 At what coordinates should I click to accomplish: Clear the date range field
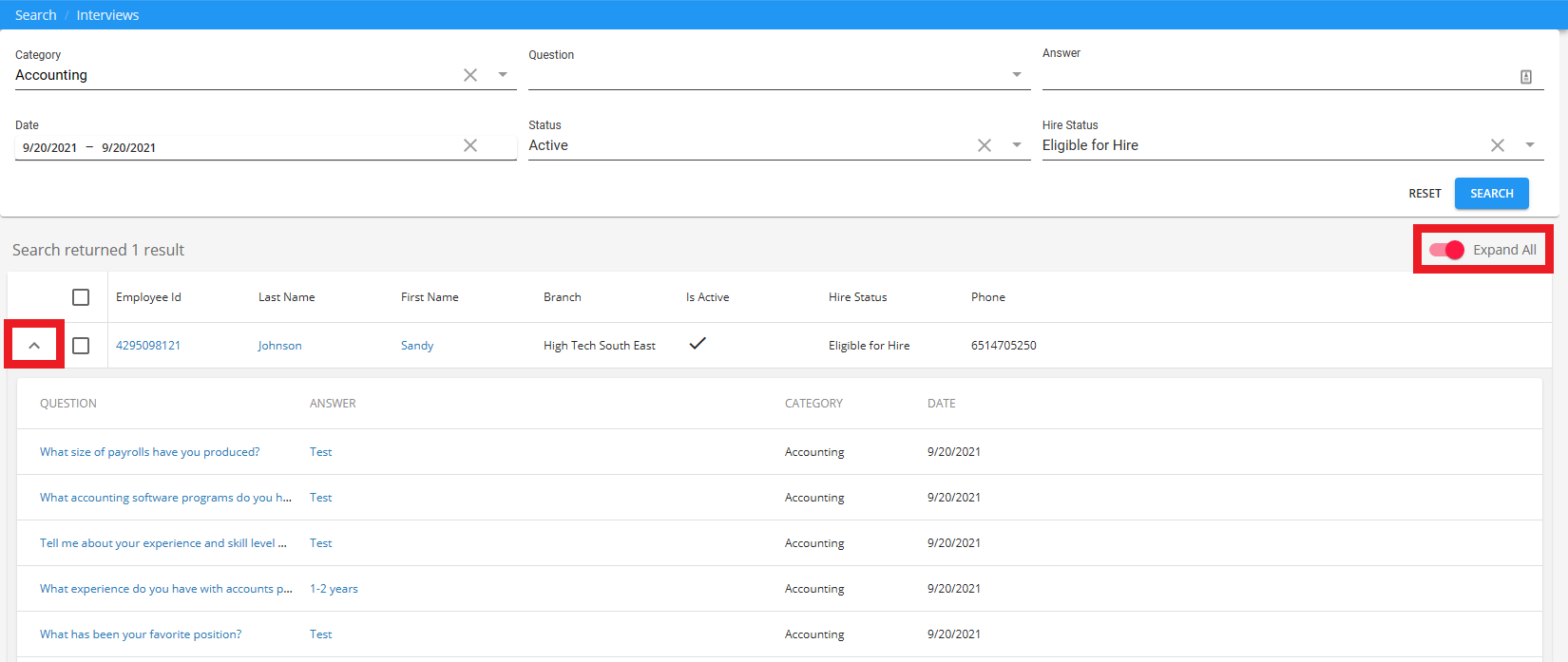click(469, 145)
